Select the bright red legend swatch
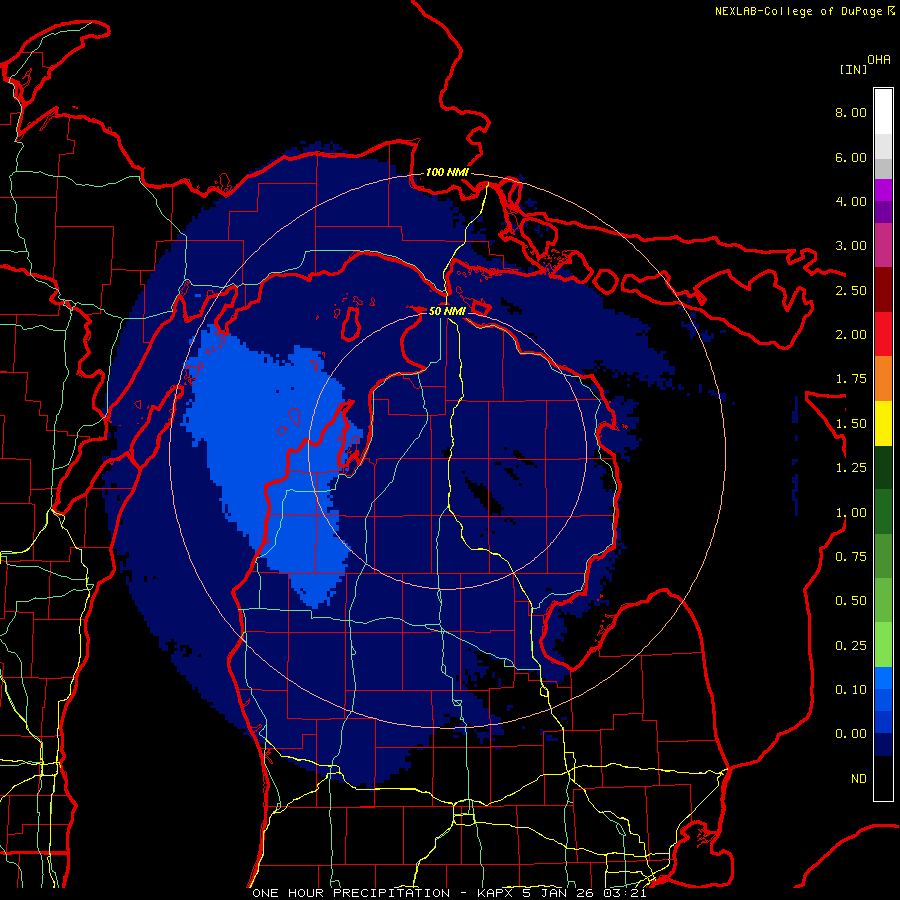Screen dimensions: 900x900 tap(883, 335)
